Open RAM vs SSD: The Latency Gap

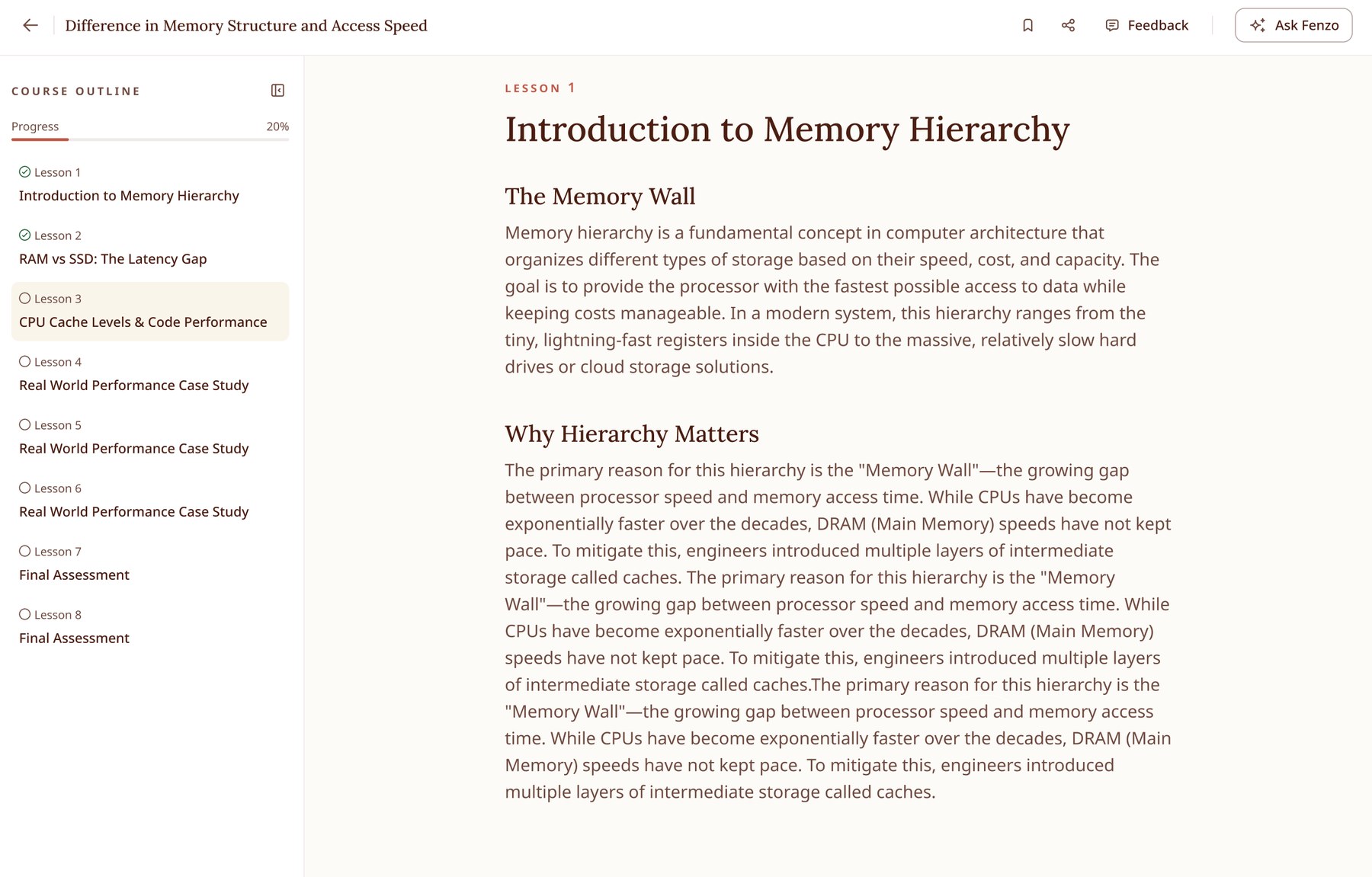click(x=150, y=248)
